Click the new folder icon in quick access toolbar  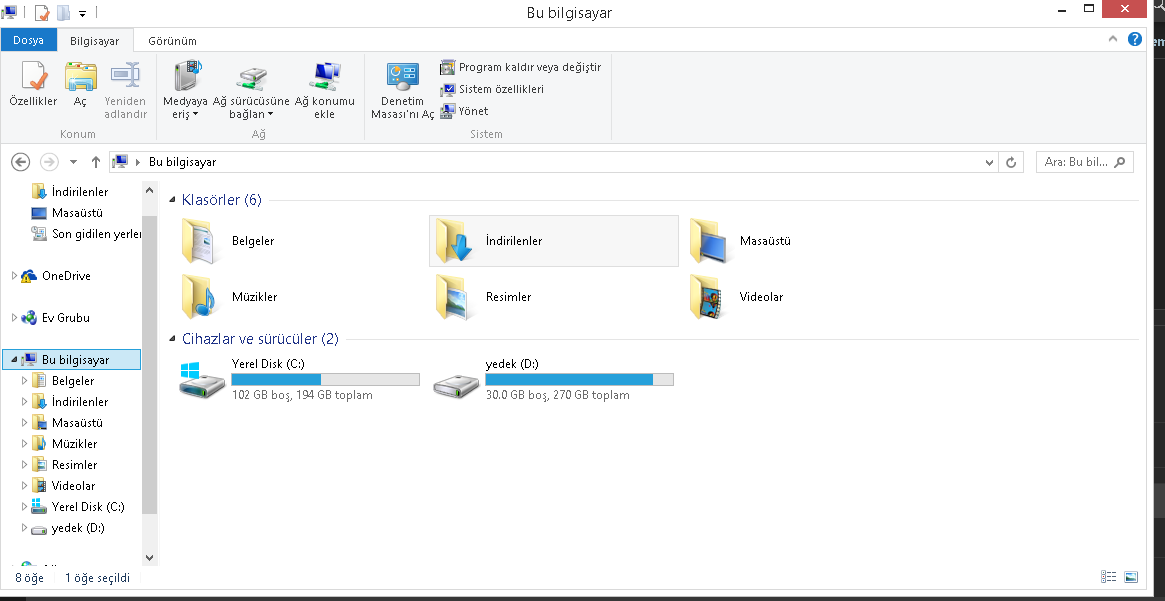point(65,13)
